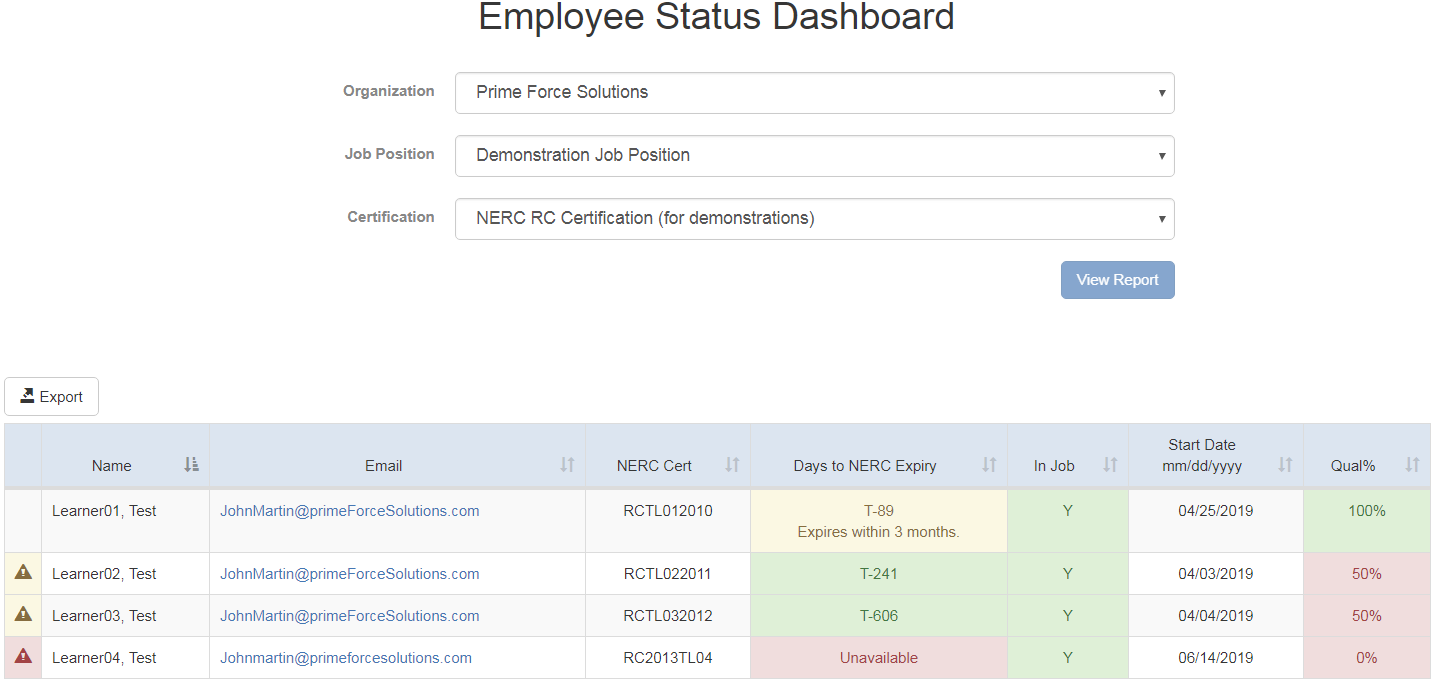Sort by NERC Cert column icon
The image size is (1434, 679).
(x=732, y=465)
